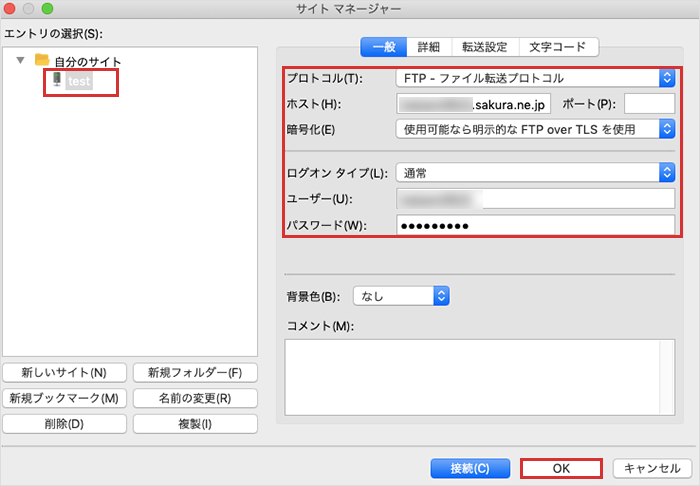
Task: Open the プロトコル dropdown
Action: pyautogui.click(x=535, y=78)
